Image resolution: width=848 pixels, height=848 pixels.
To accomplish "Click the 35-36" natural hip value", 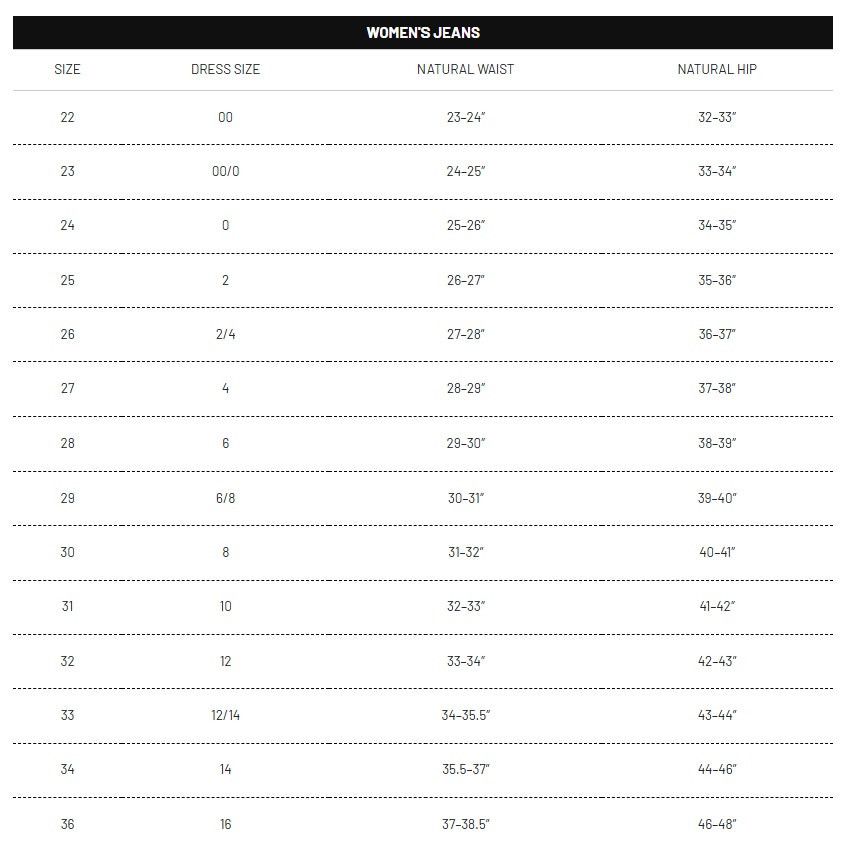I will click(717, 280).
